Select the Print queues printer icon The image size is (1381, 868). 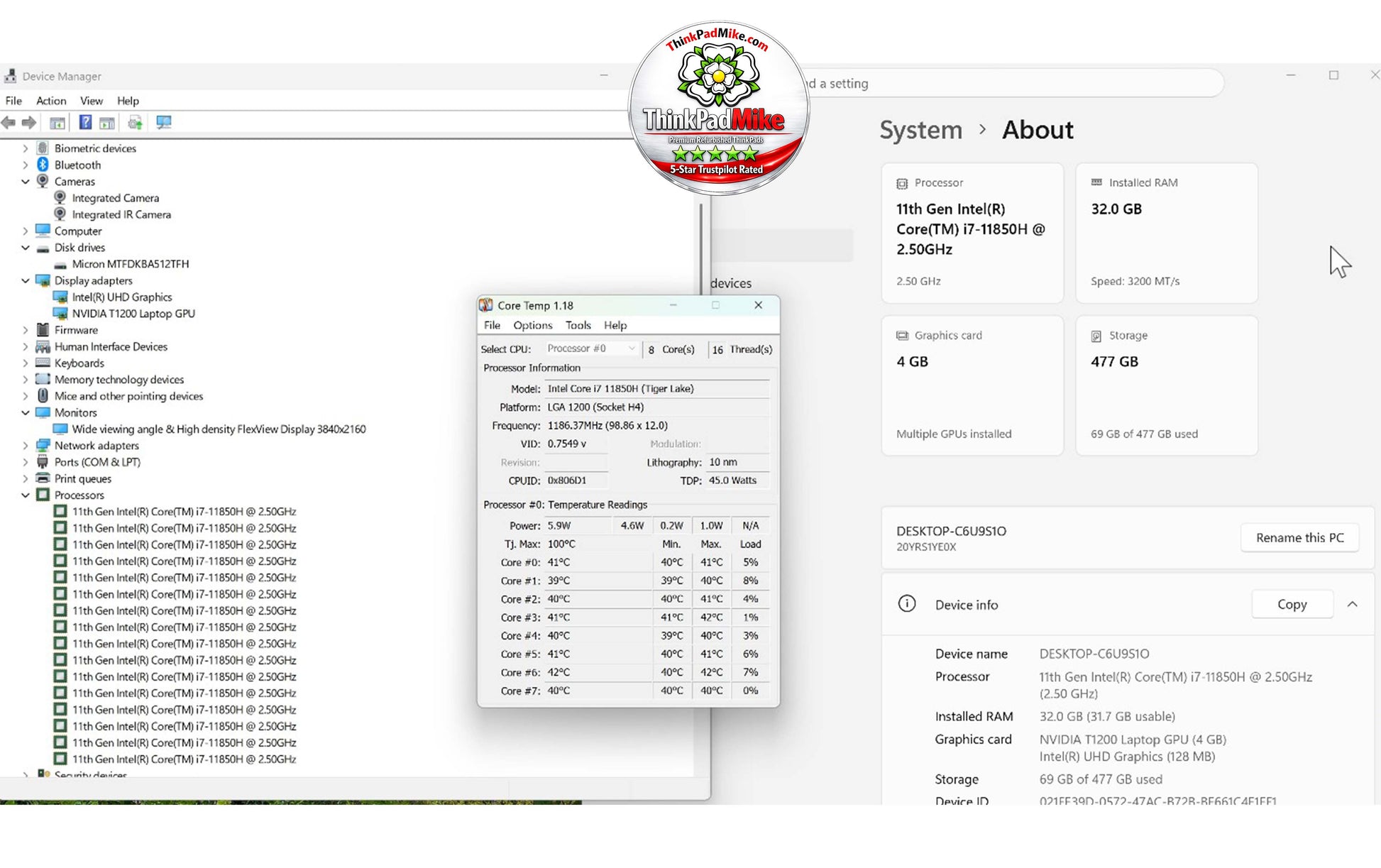tap(43, 478)
